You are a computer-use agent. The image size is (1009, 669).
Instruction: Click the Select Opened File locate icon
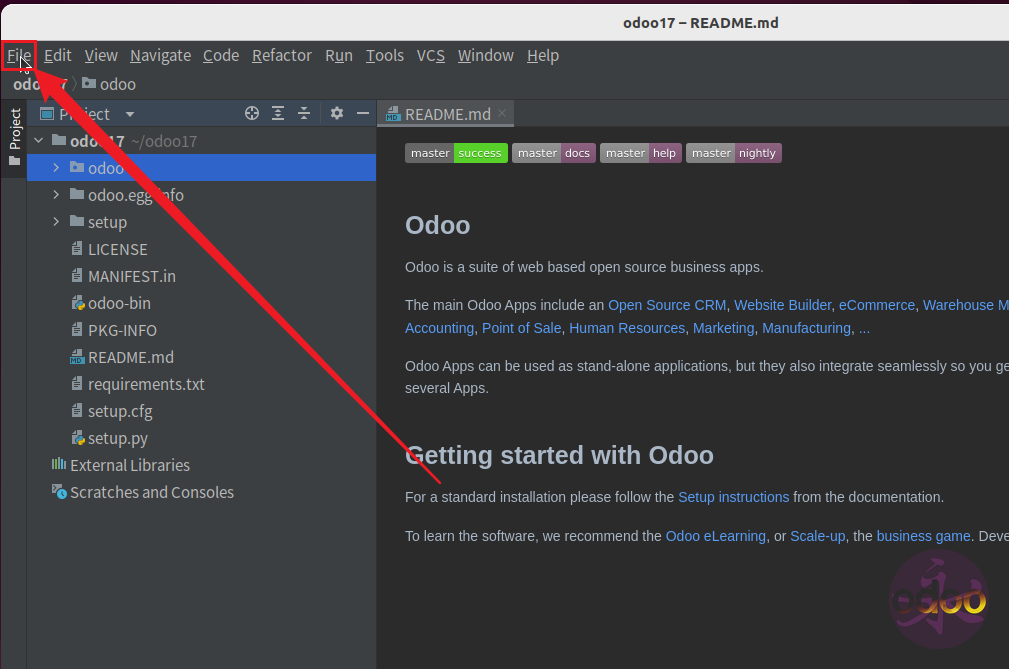[252, 114]
